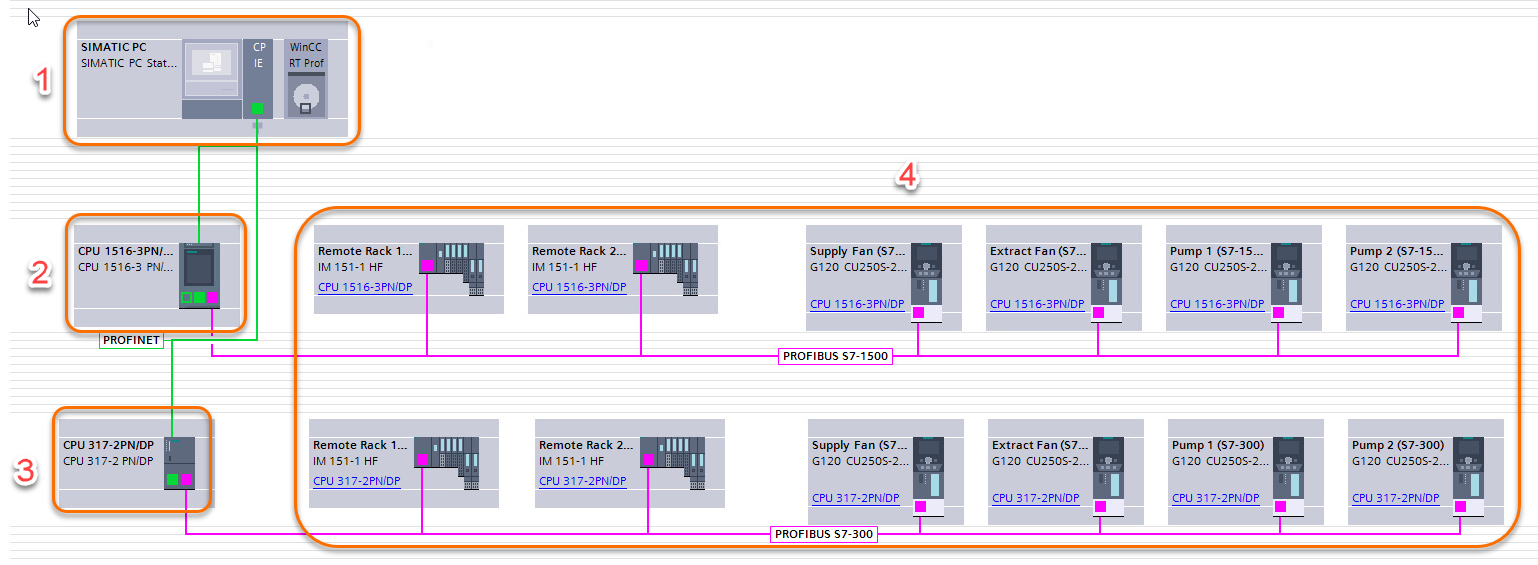Open CPU 1516-3PN/DP link under Remote Rack 1
The image size is (1538, 565).
point(364,287)
